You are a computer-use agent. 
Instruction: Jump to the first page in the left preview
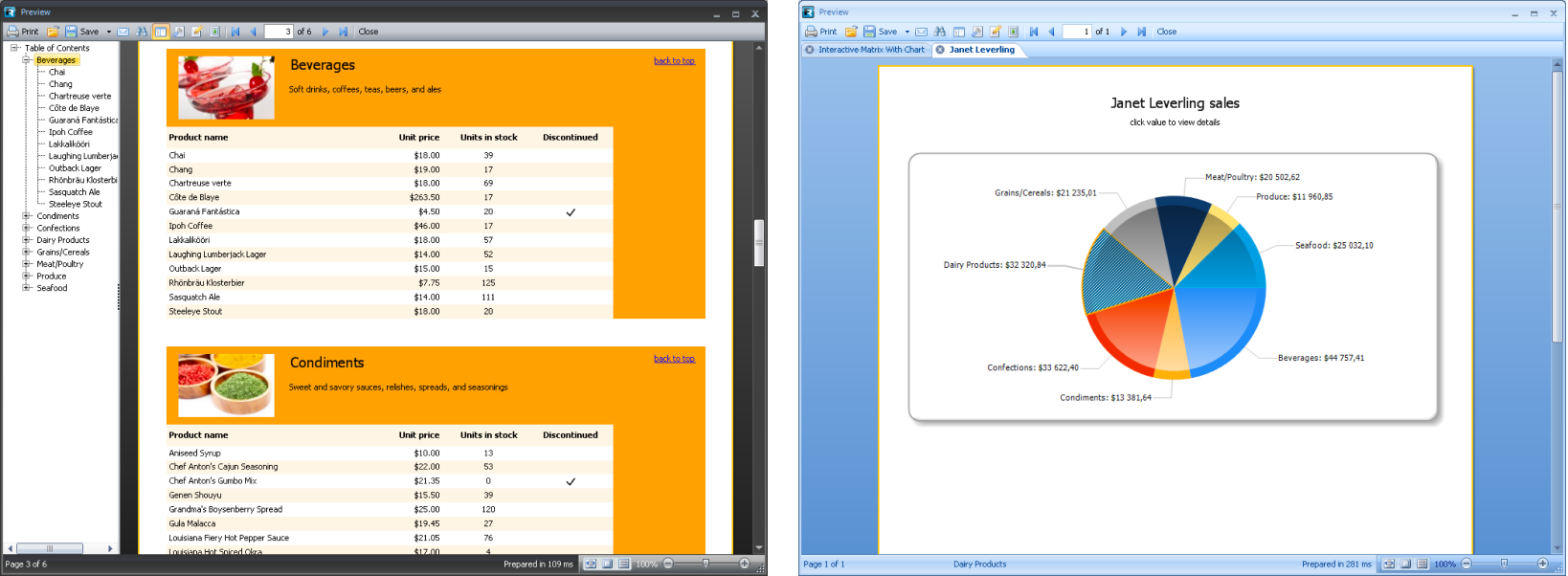point(235,32)
